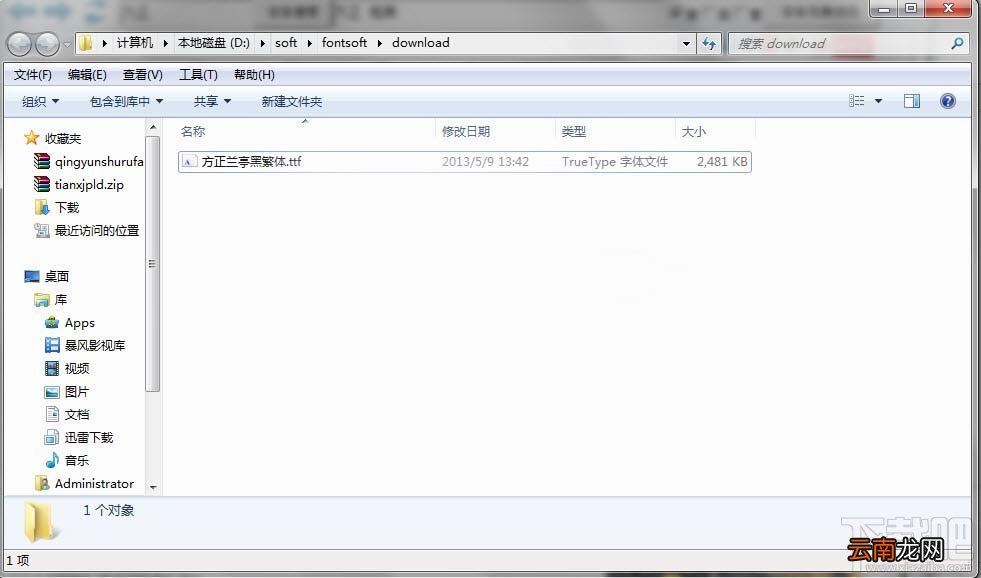
Task: Open tianxjpld.zip in favorites
Action: click(89, 185)
